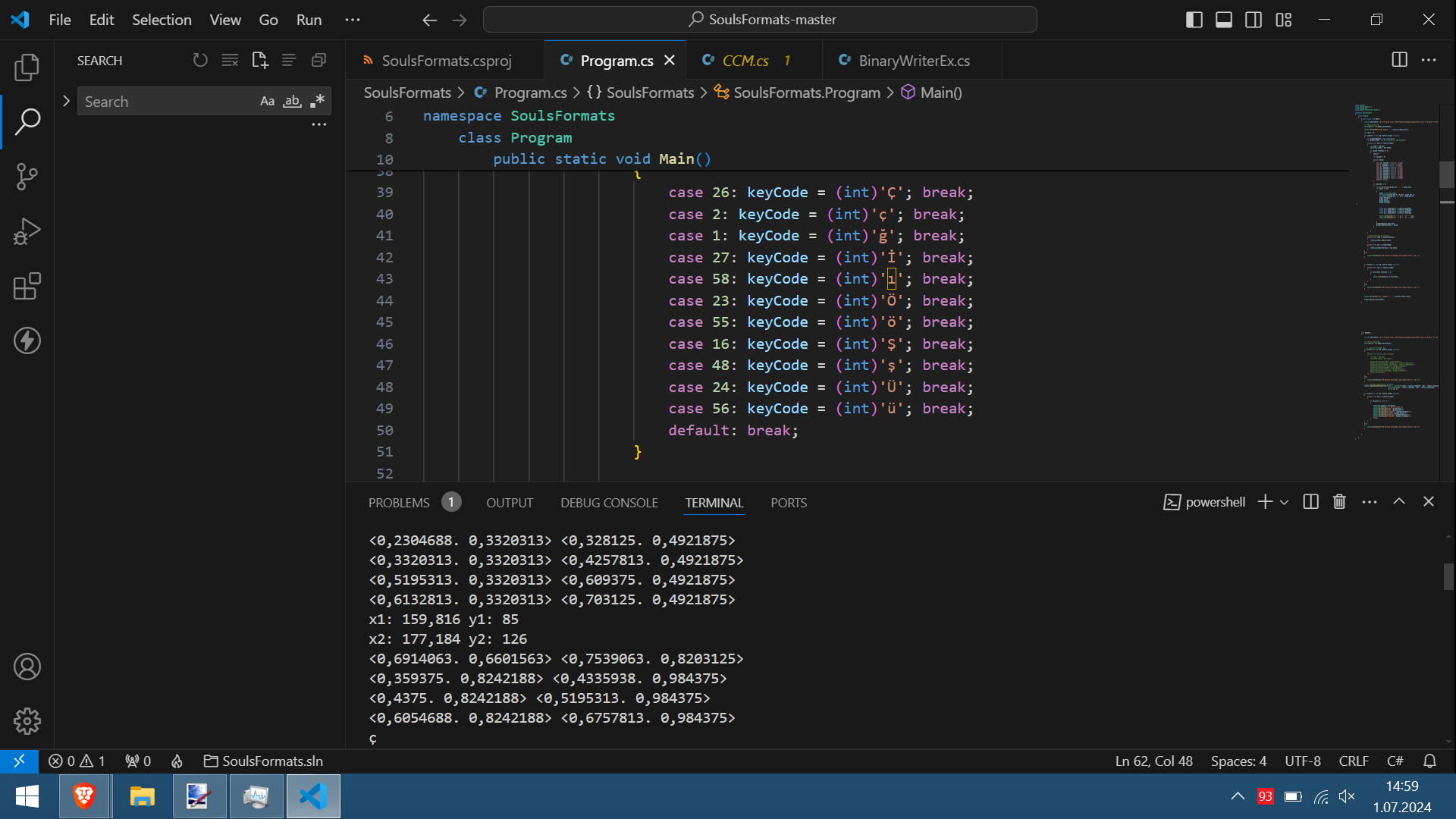Open the Source Control view

point(27,177)
